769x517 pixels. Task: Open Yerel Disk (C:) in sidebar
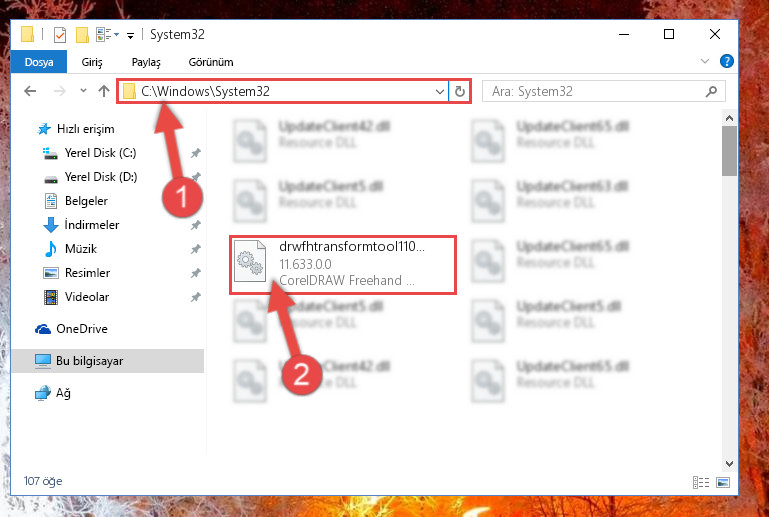pyautogui.click(x=101, y=153)
